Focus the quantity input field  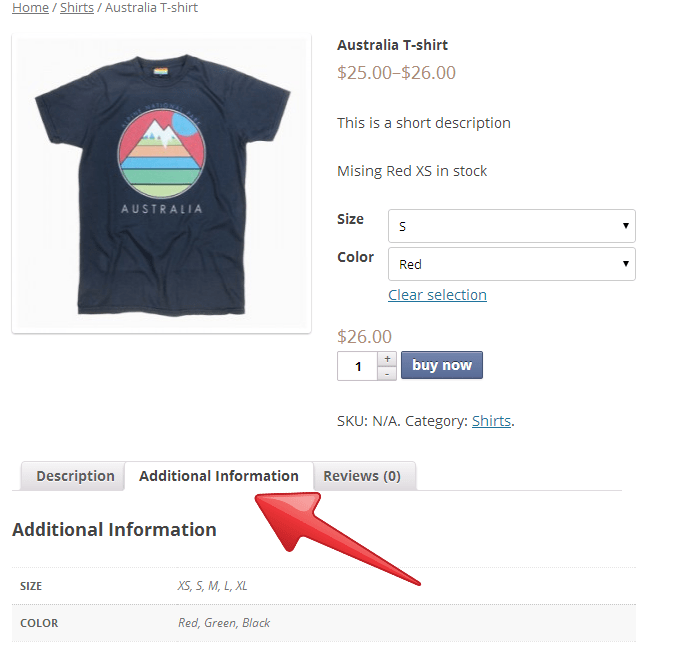[x=358, y=366]
